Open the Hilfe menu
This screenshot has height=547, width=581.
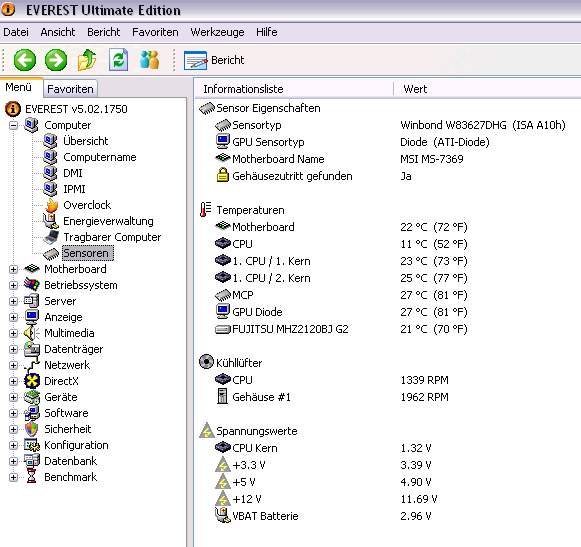266,32
